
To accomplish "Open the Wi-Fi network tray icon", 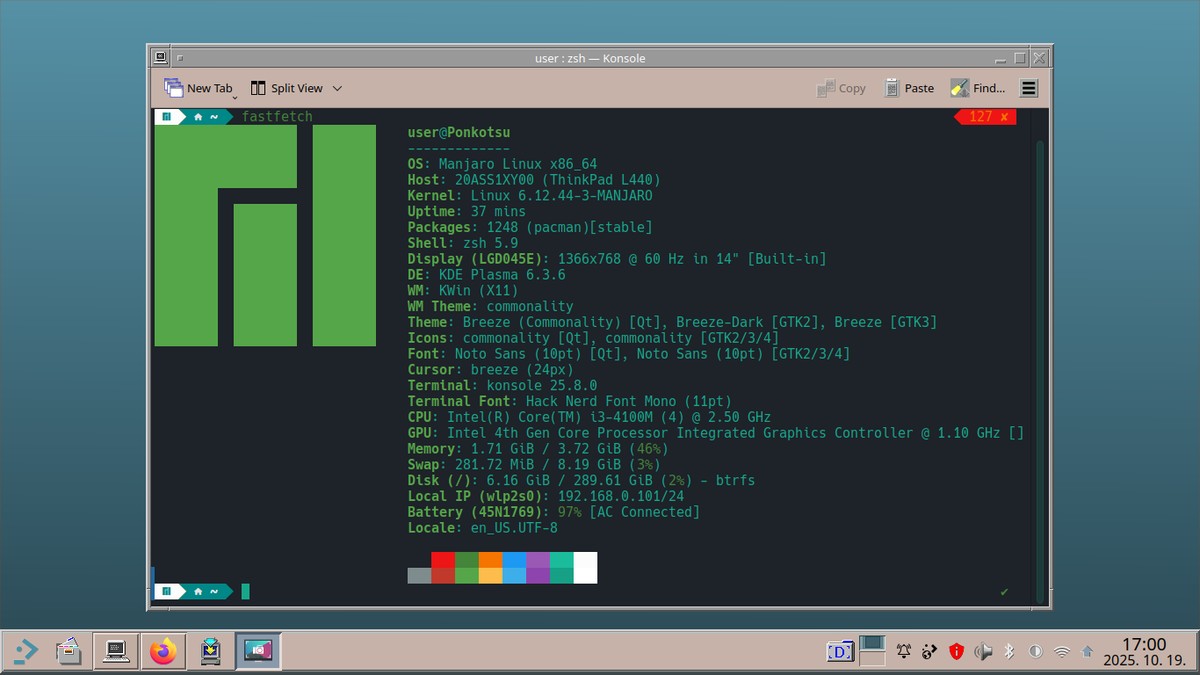I will click(1062, 652).
